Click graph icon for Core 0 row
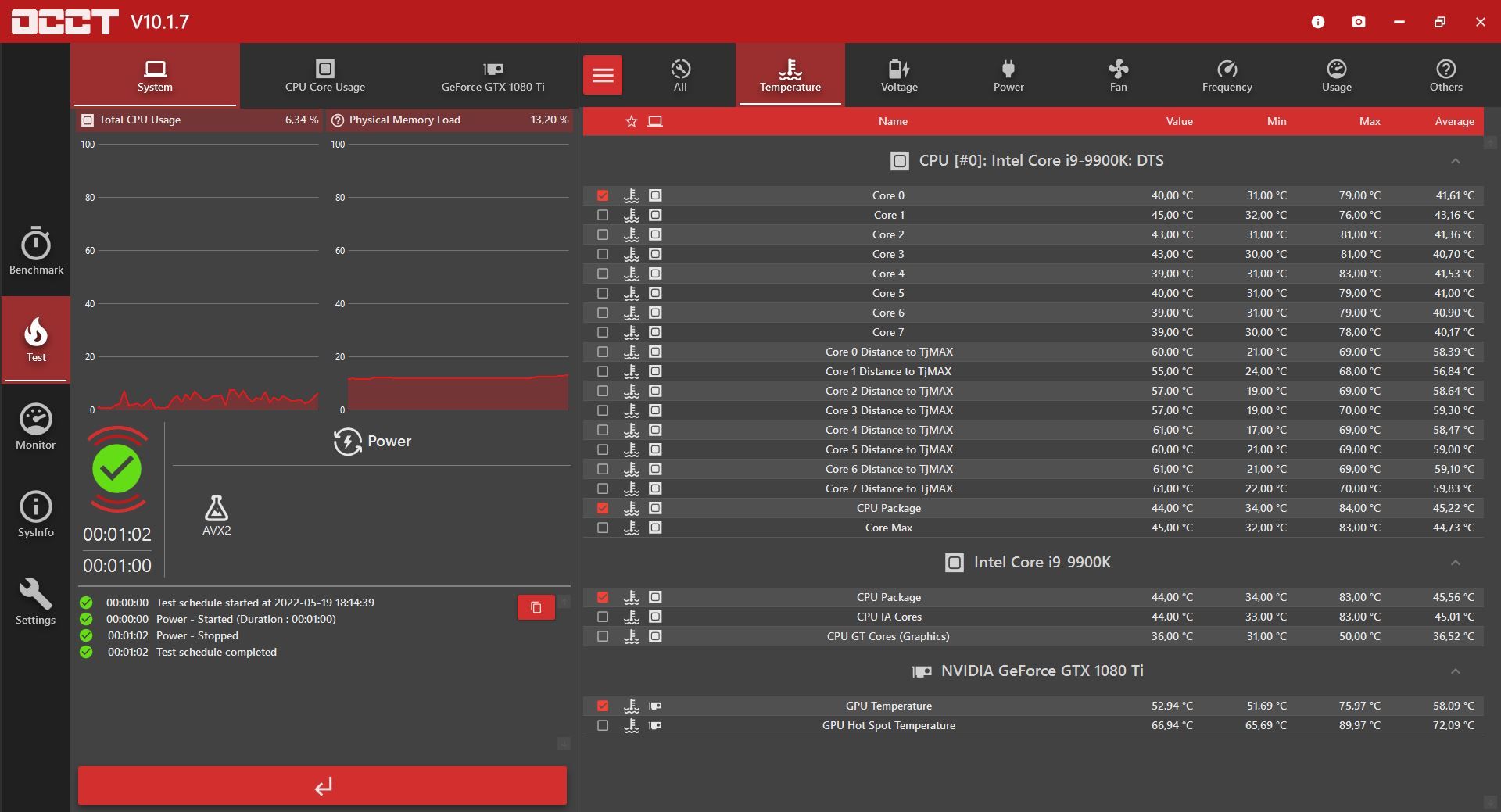The image size is (1501, 812). pyautogui.click(x=632, y=195)
